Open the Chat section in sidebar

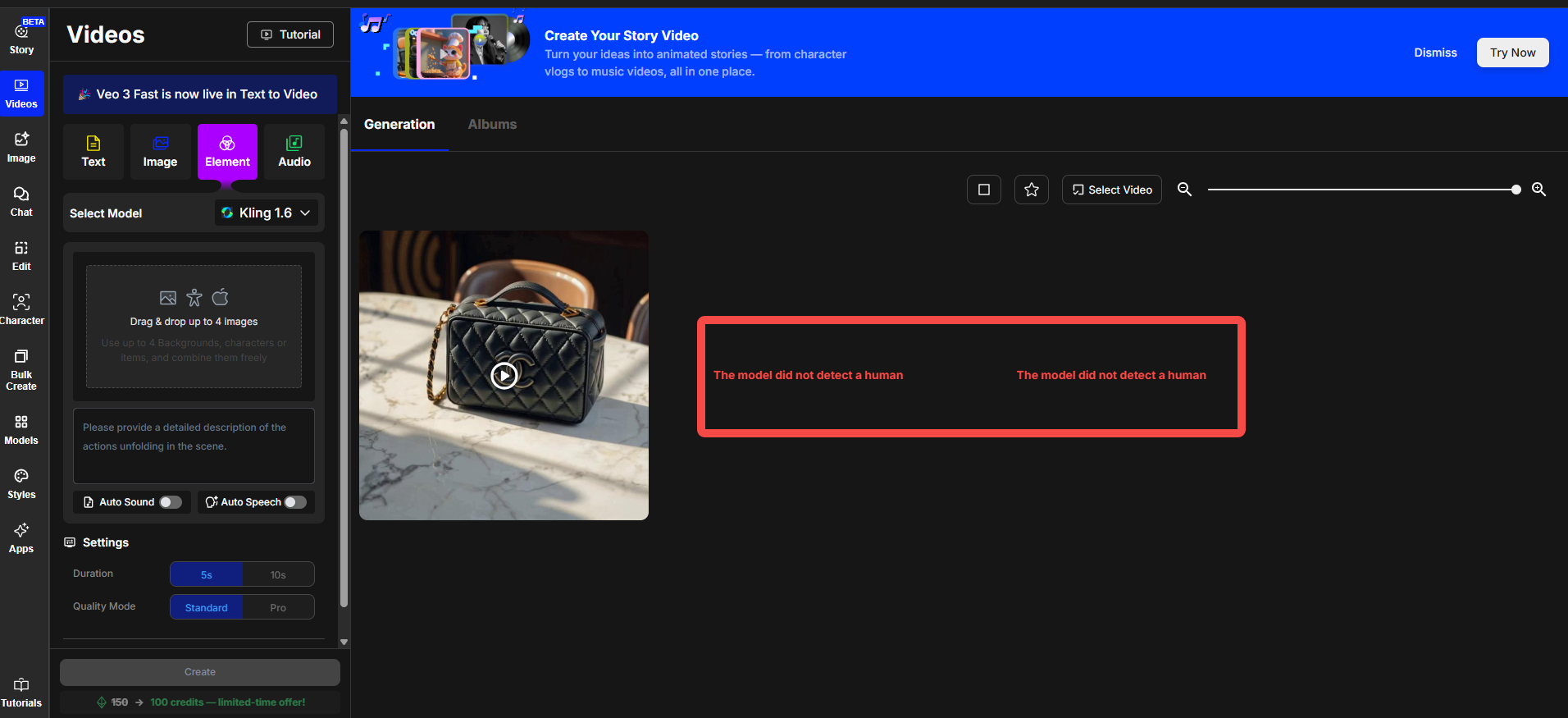[21, 202]
